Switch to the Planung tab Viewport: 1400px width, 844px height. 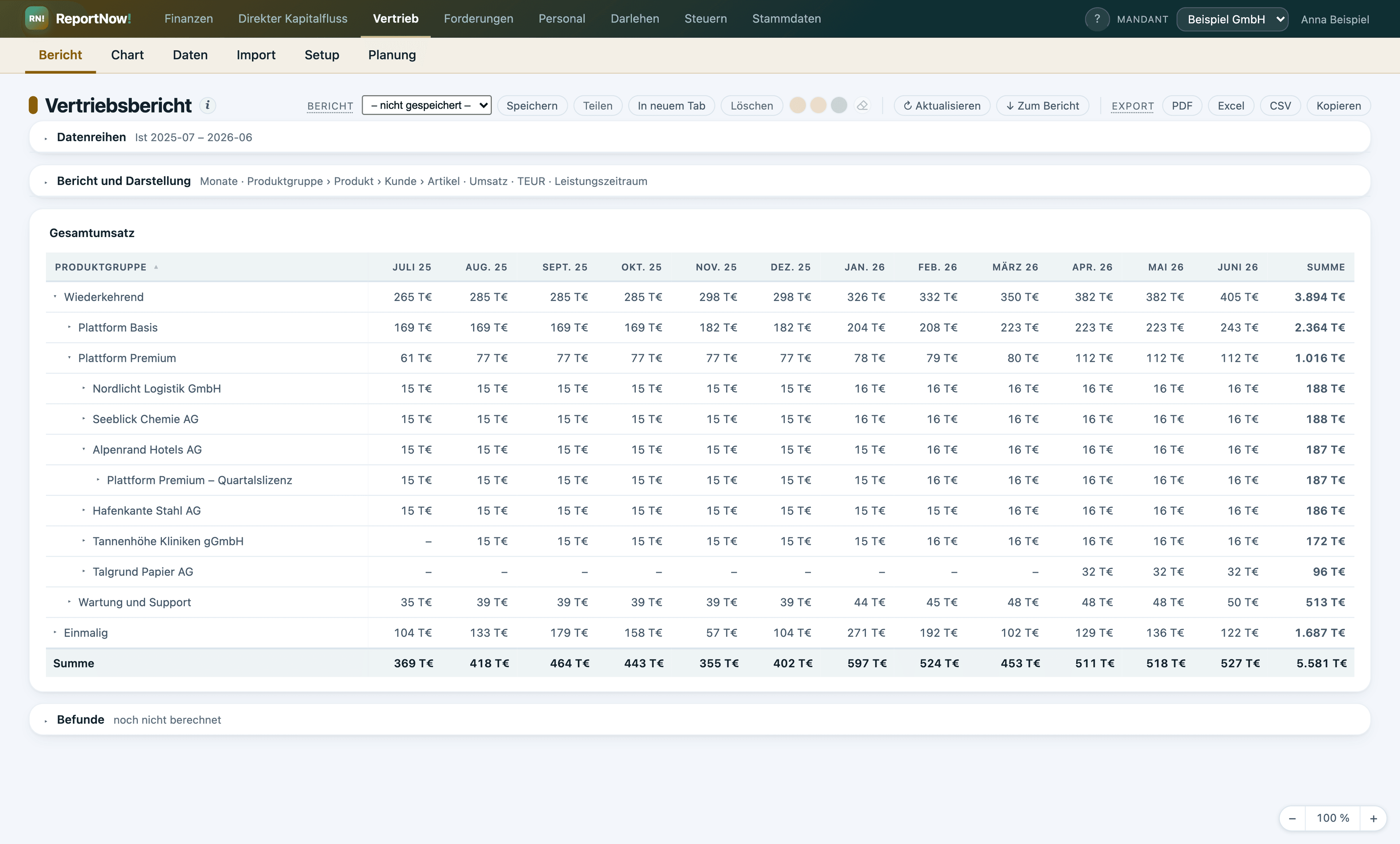(x=392, y=55)
